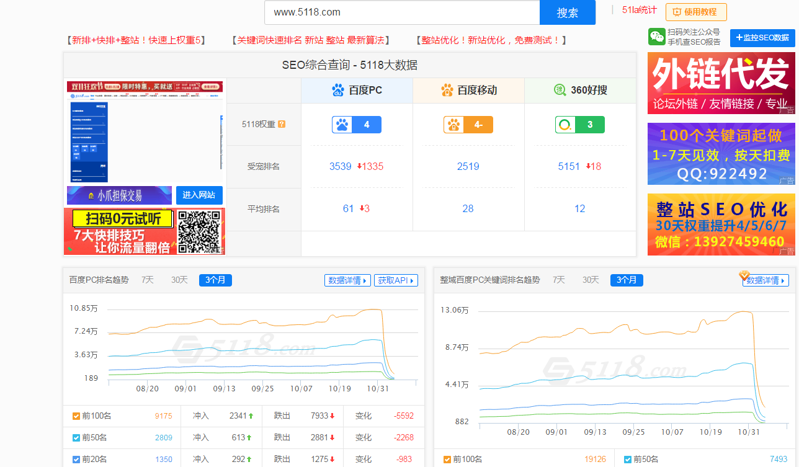799x467 pixels.
Task: Select 7天 tab in 整域百度PC关键词排名趋势 chart
Action: (559, 280)
